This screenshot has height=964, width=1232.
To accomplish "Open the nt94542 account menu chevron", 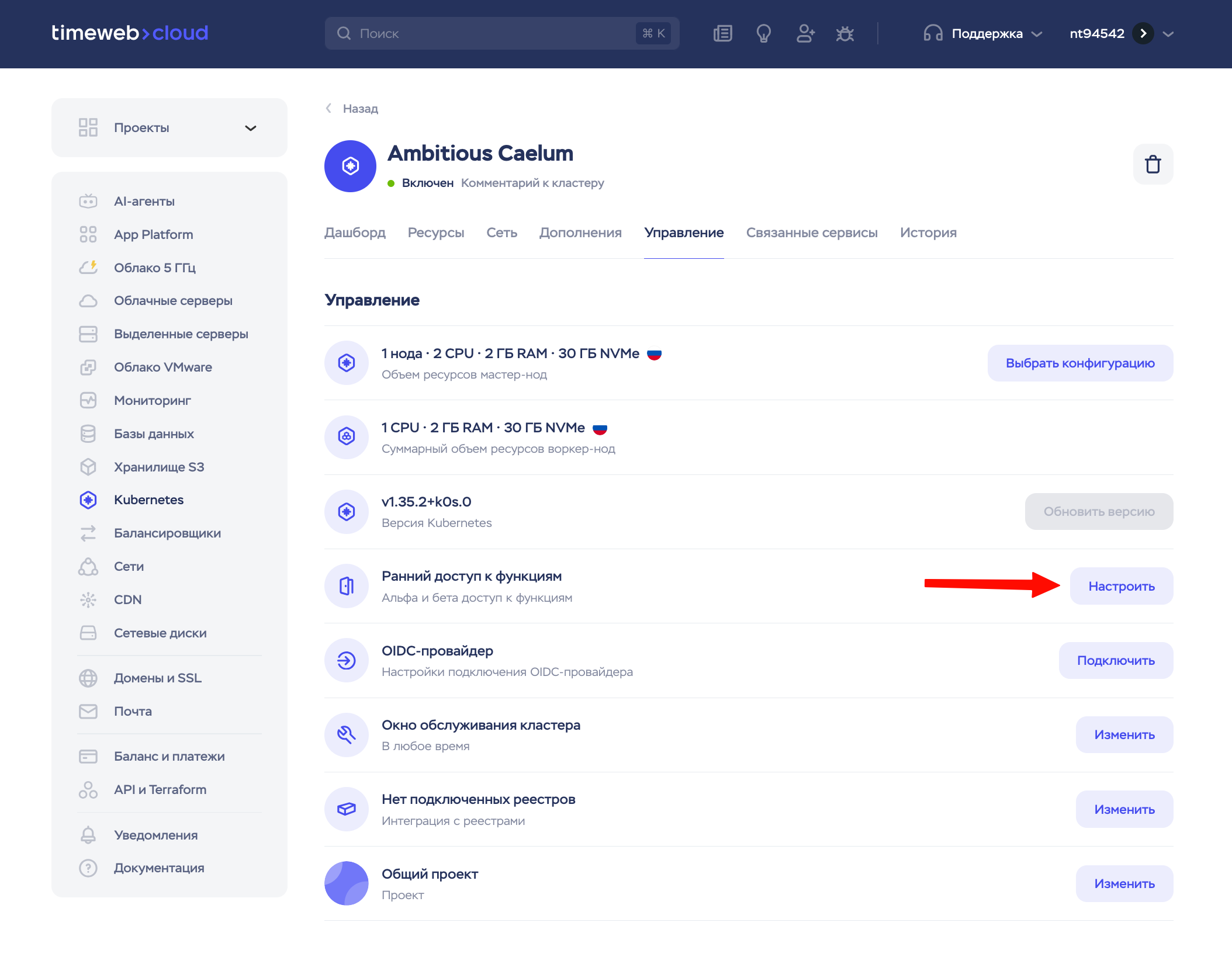I will [x=1168, y=33].
